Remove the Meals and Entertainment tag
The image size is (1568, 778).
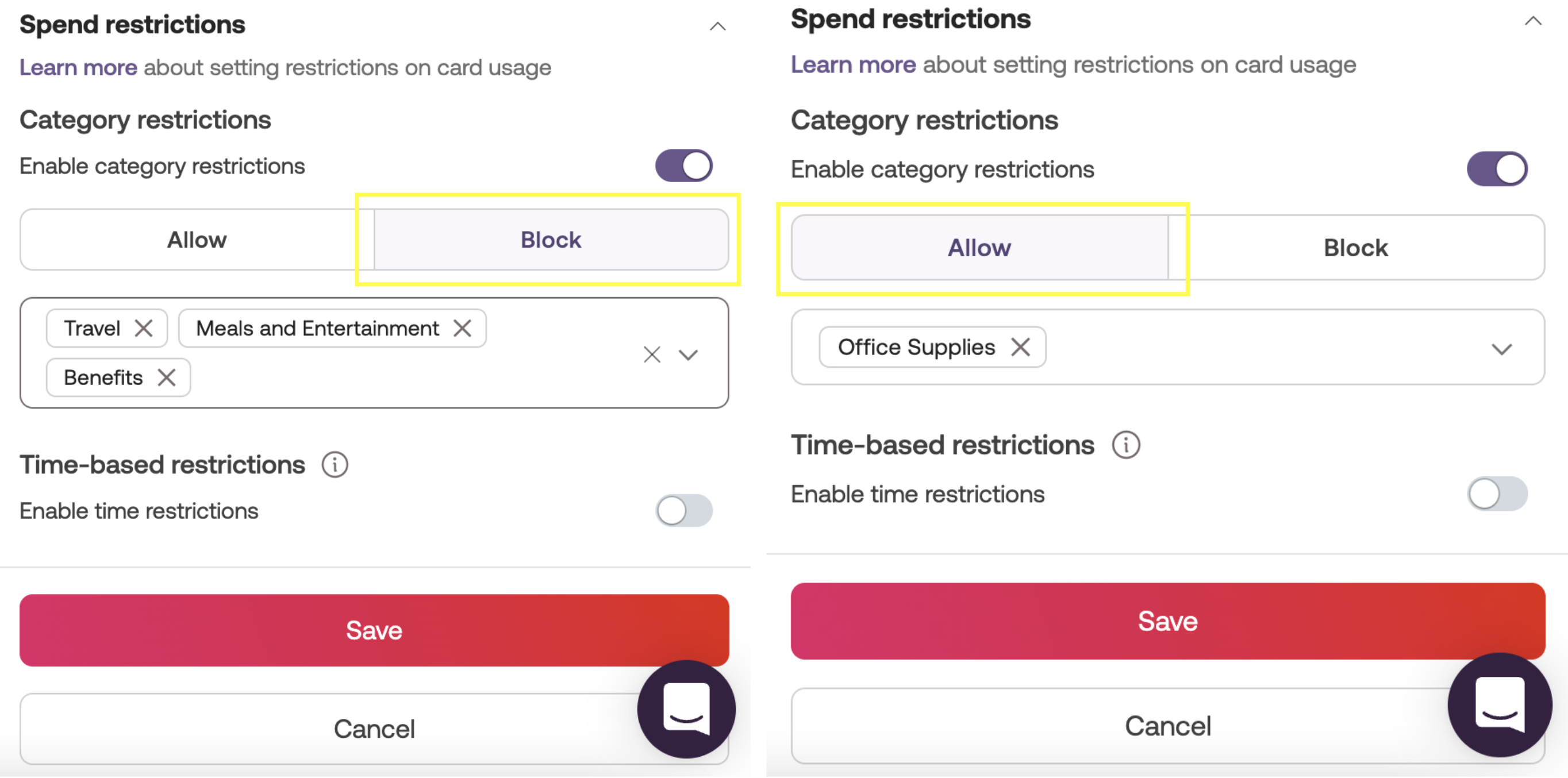point(462,329)
